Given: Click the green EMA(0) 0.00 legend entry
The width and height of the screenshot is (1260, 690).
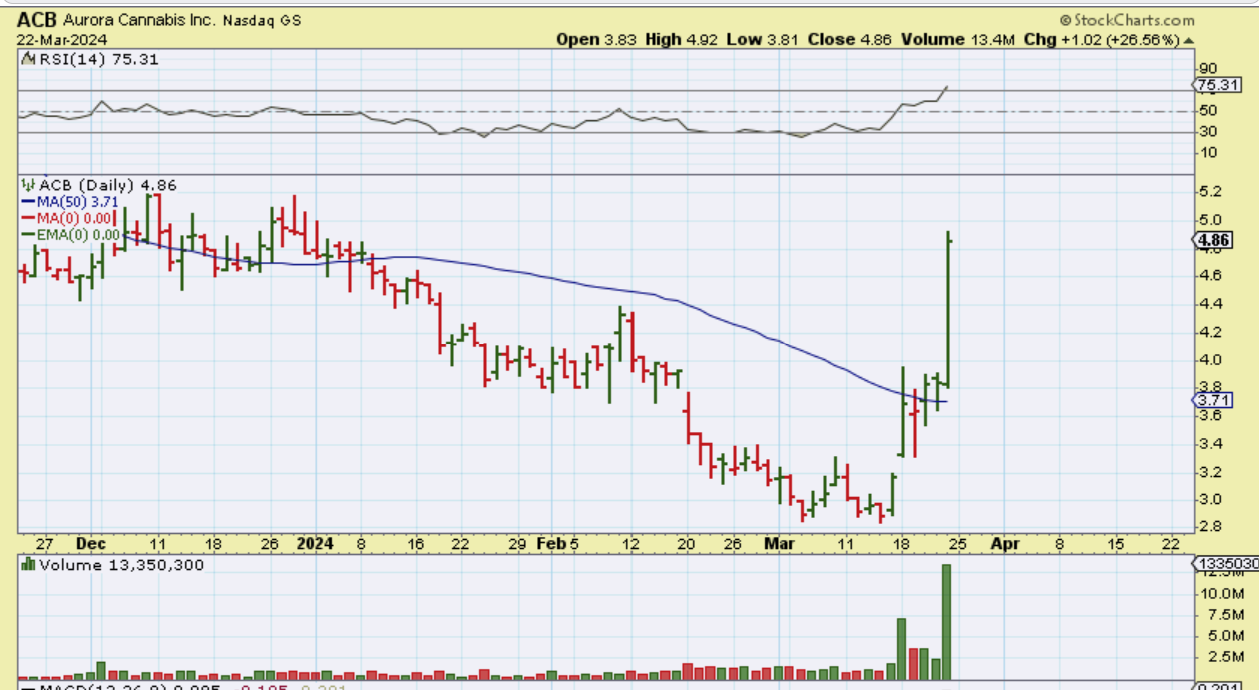Looking at the screenshot, I should coord(70,235).
